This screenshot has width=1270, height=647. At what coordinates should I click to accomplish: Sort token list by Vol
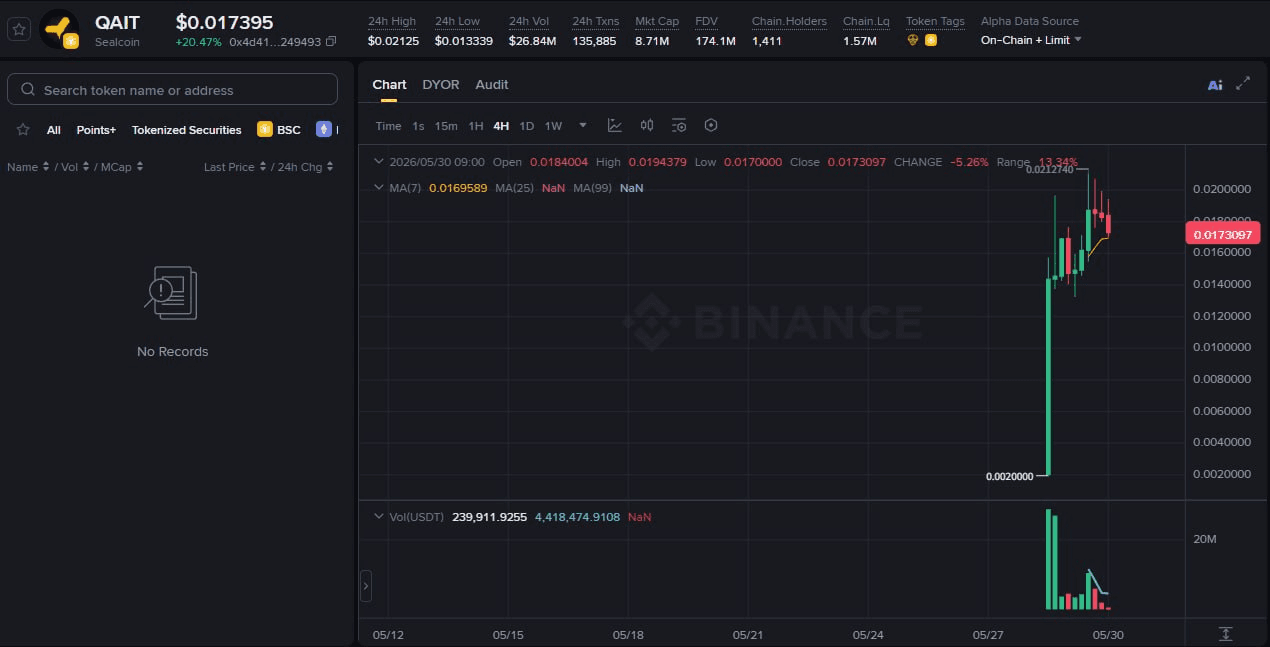pyautogui.click(x=76, y=167)
